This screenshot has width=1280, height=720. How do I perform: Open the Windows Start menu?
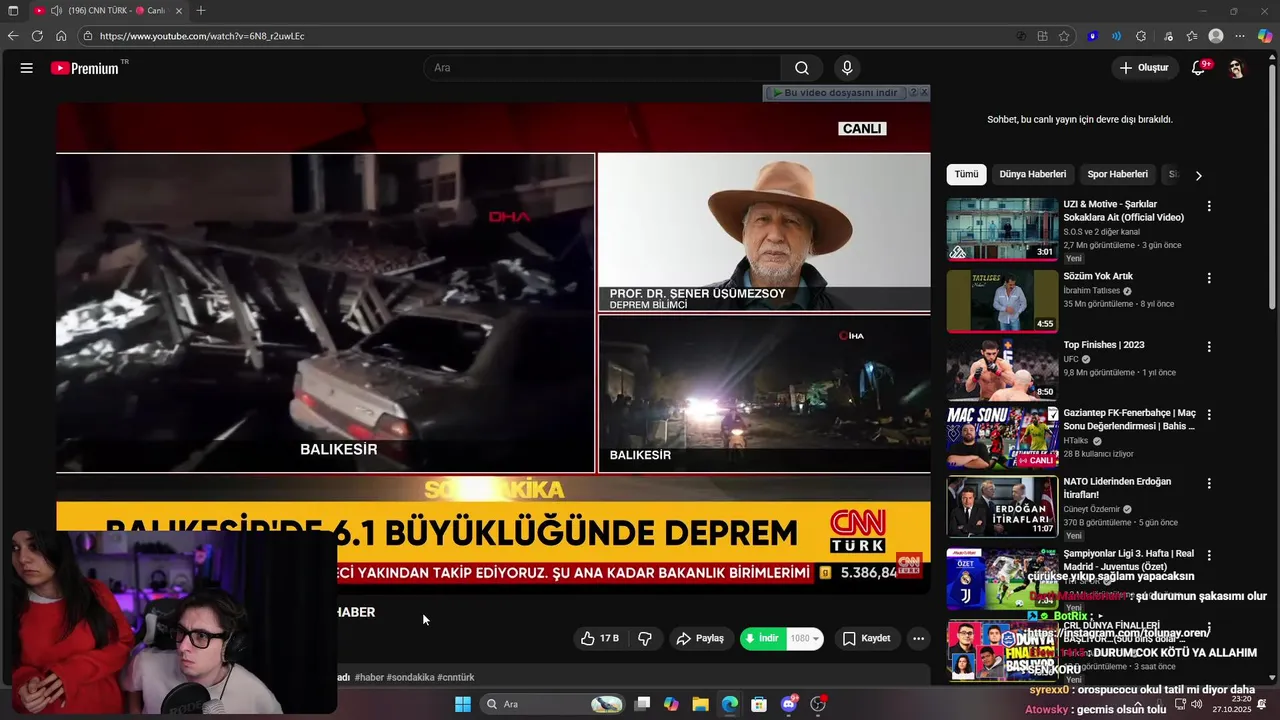[463, 704]
